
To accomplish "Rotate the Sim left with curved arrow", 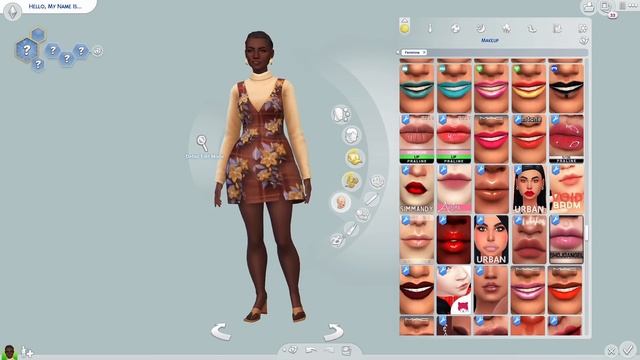I will 221,331.
